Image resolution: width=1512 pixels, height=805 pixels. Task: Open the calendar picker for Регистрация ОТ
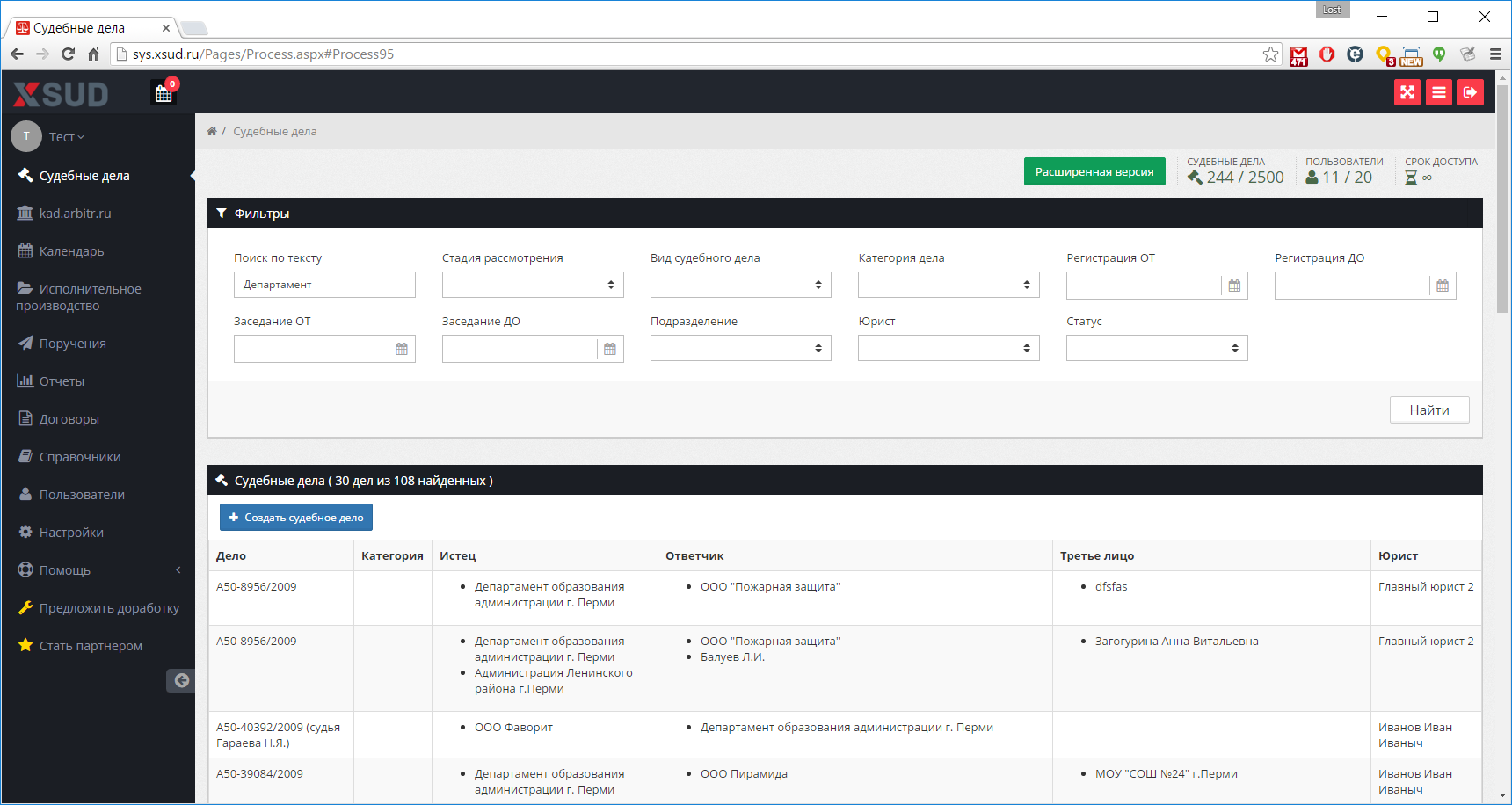[x=1234, y=286]
